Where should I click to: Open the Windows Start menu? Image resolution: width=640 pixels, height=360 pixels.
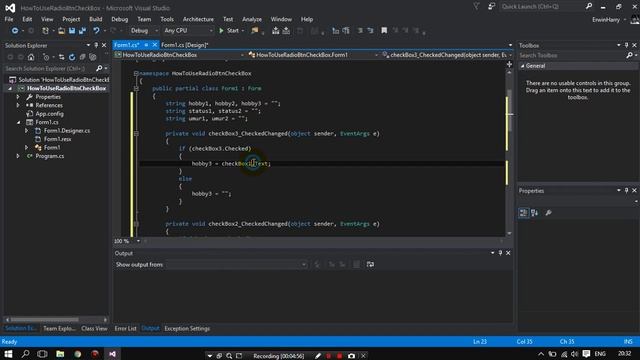coord(8,354)
